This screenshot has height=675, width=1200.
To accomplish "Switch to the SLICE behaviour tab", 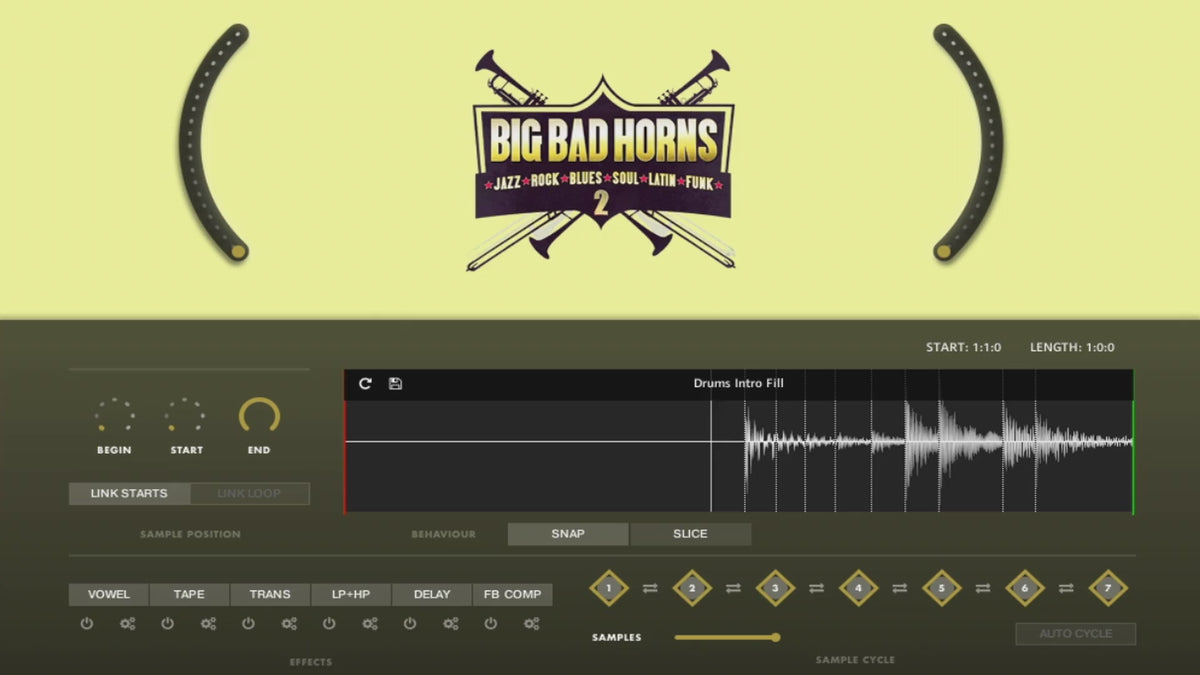I will point(690,534).
